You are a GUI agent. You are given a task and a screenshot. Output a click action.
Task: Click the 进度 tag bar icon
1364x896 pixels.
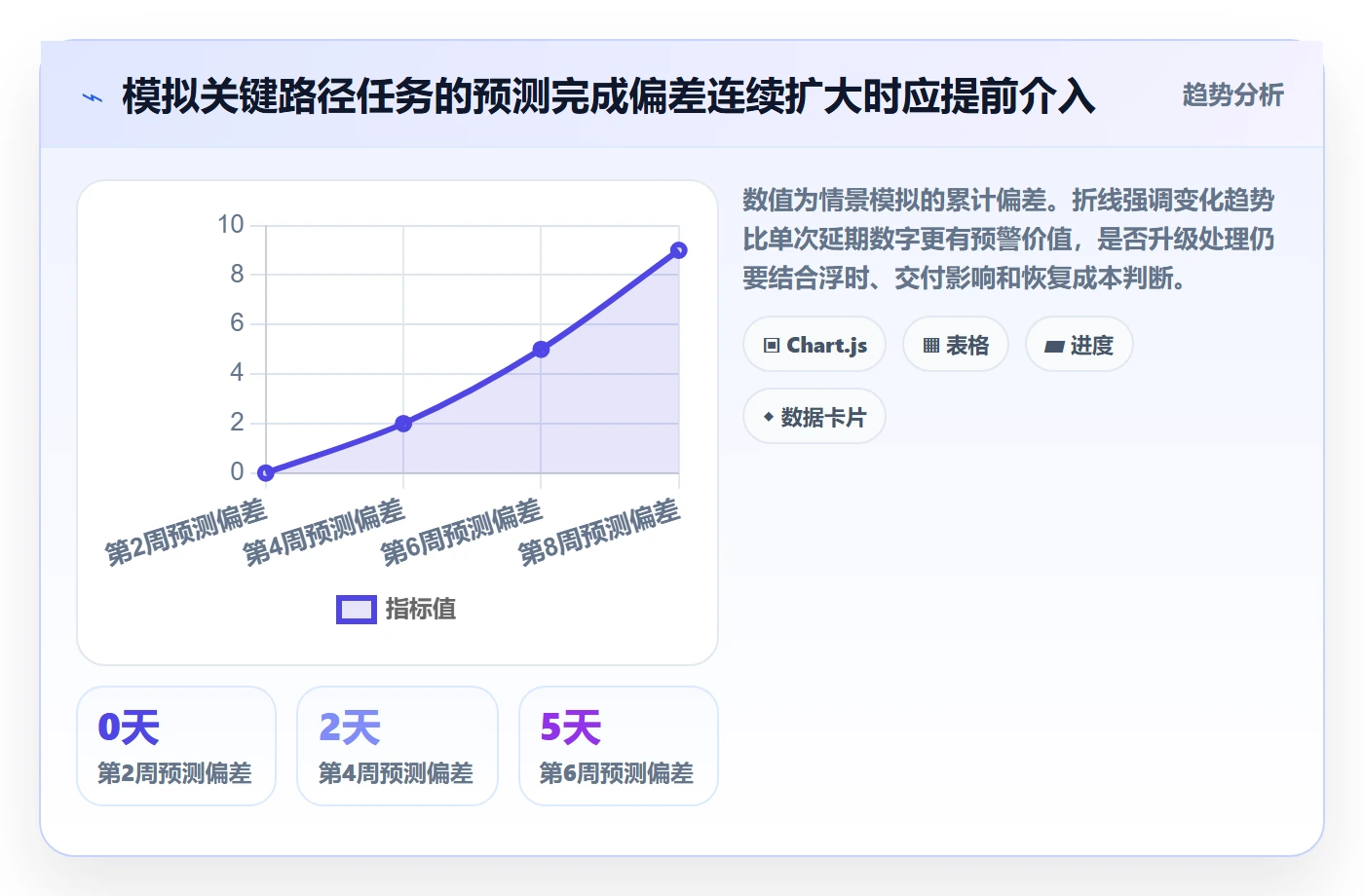pyautogui.click(x=1054, y=346)
